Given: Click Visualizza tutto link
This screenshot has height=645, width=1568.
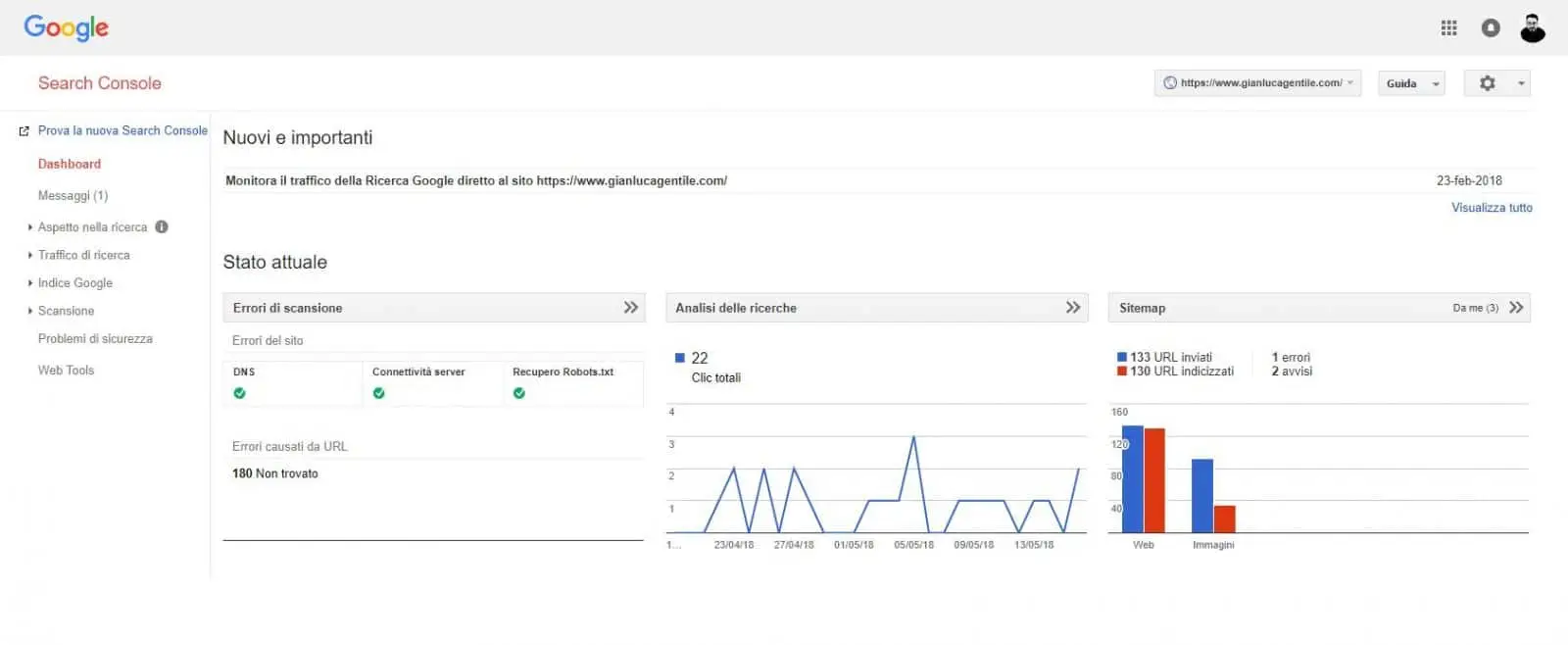Looking at the screenshot, I should click(x=1492, y=208).
